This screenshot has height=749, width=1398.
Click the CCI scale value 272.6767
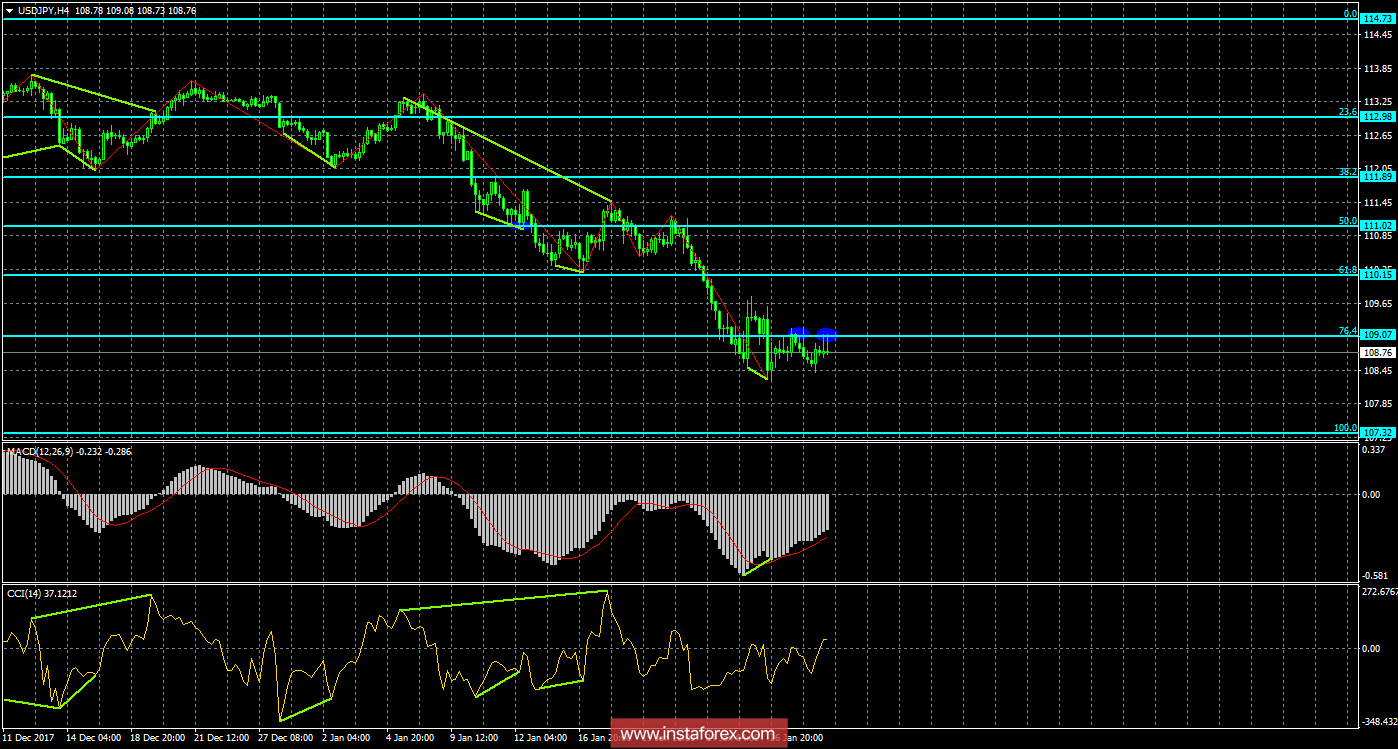coord(1379,593)
